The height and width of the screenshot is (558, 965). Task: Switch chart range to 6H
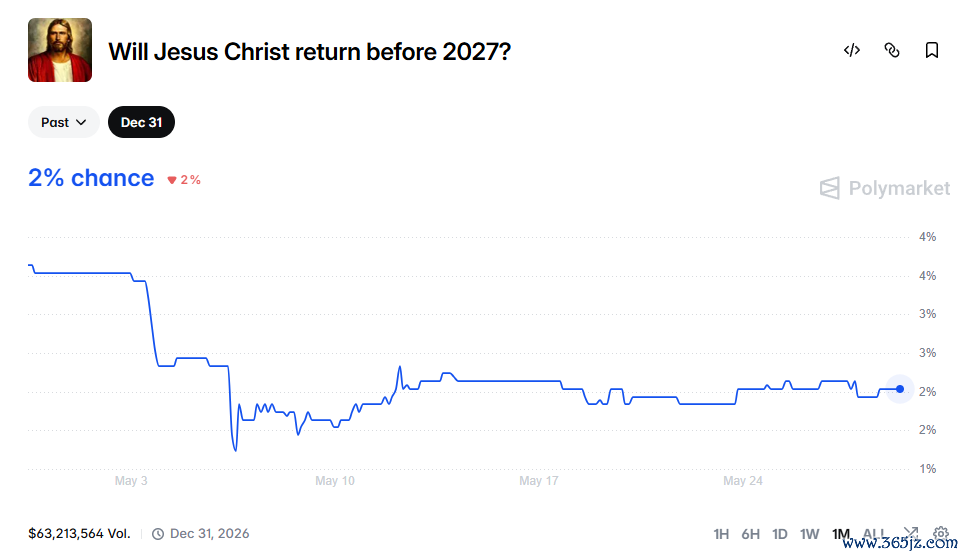click(750, 534)
